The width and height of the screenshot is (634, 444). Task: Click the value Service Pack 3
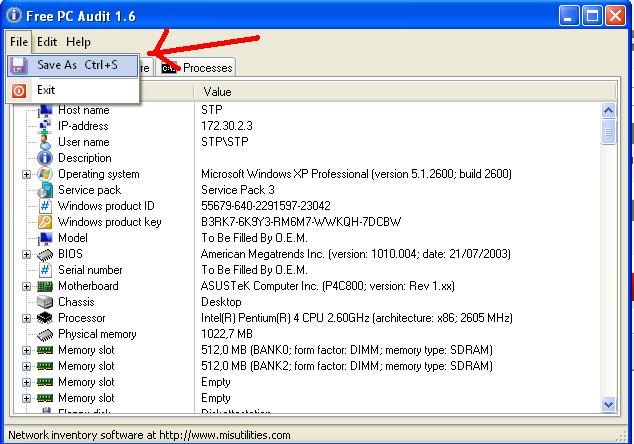[238, 190]
